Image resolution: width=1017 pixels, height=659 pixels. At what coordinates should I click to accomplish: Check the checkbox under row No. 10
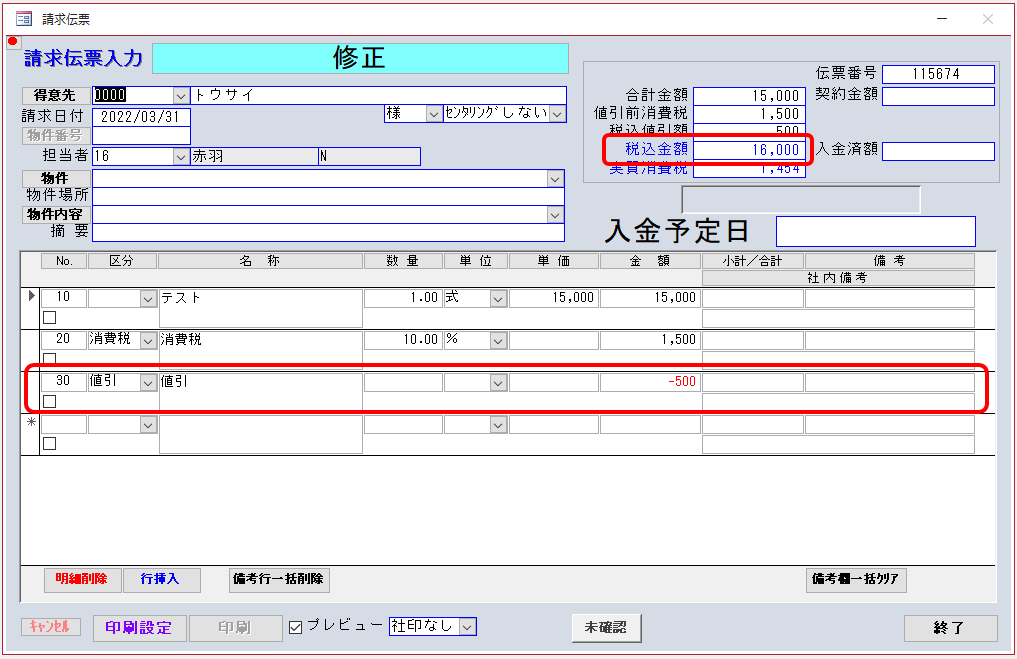pyautogui.click(x=49, y=318)
